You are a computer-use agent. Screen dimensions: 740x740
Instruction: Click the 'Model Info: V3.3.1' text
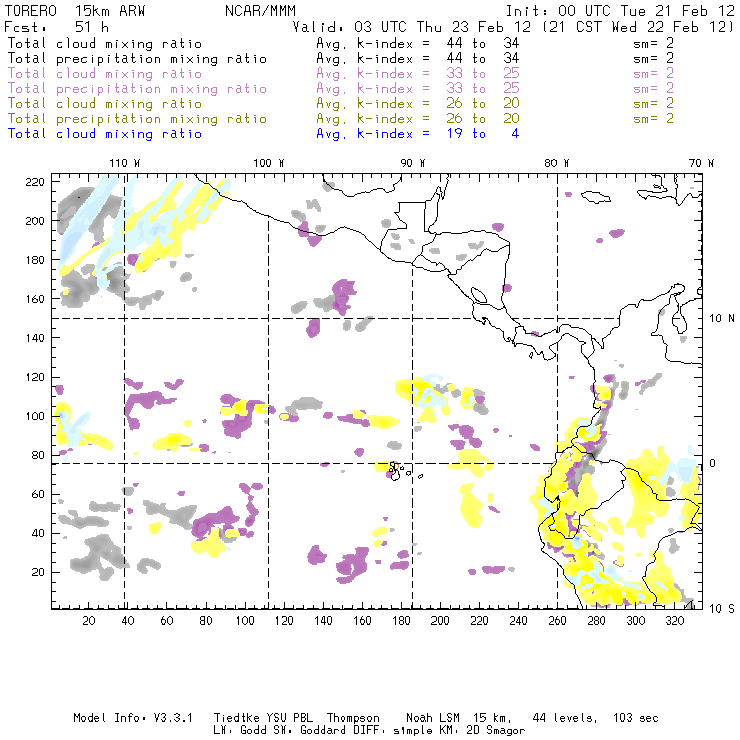(133, 718)
